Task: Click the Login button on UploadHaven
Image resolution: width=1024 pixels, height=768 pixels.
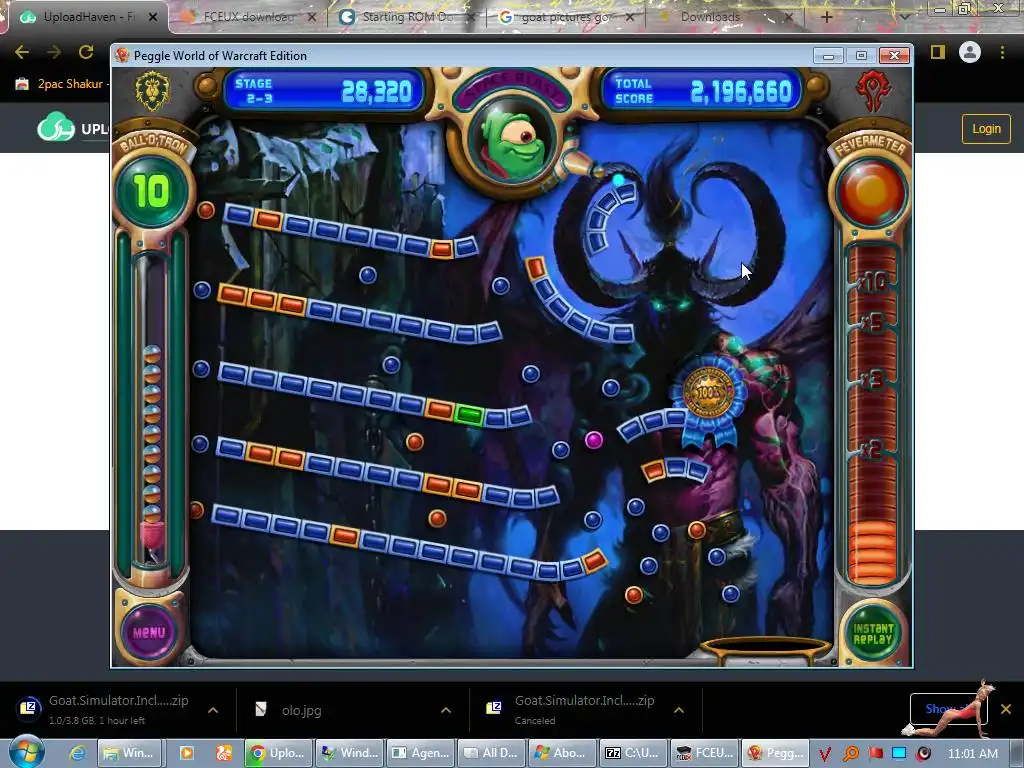Action: 985,129
